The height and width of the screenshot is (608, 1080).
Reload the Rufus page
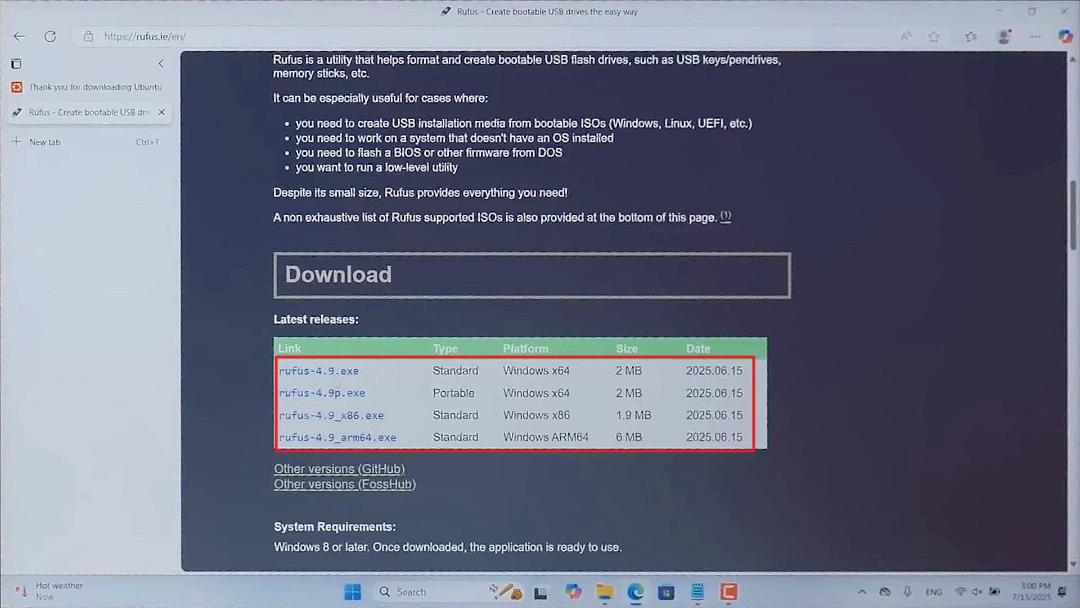pyautogui.click(x=50, y=36)
